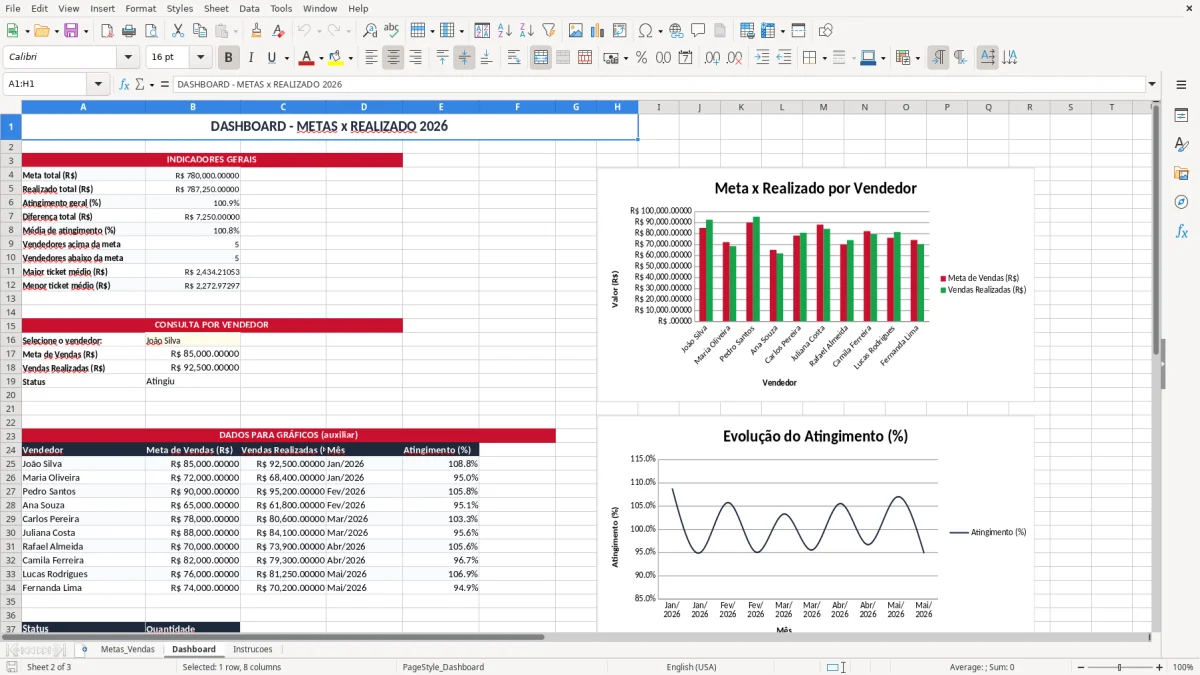Image resolution: width=1200 pixels, height=675 pixels.
Task: Toggle Underline formatting
Action: click(271, 58)
